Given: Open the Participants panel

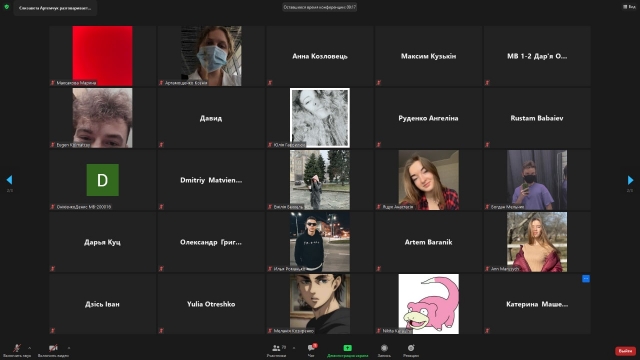Looking at the screenshot, I should (x=276, y=350).
